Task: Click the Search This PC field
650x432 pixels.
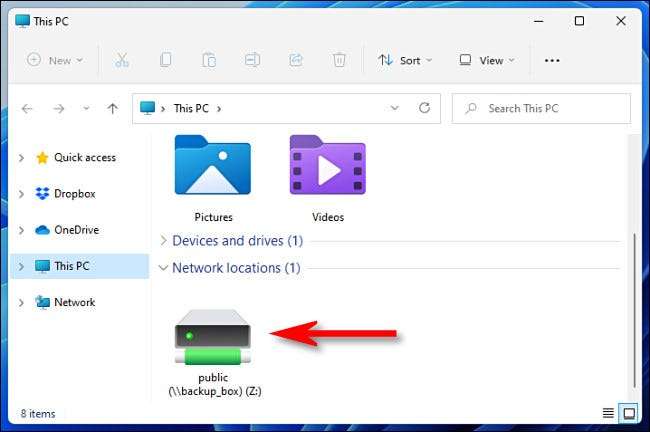Action: (x=541, y=109)
